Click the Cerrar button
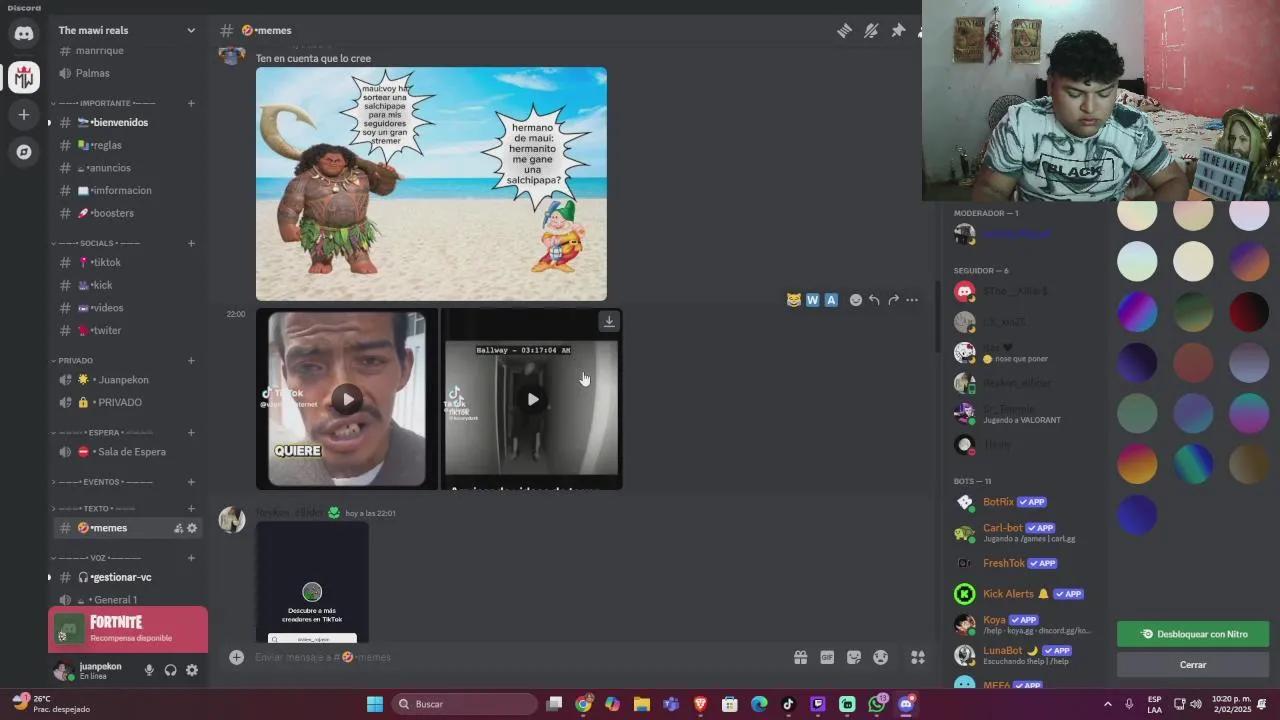1280x720 pixels. [1193, 665]
